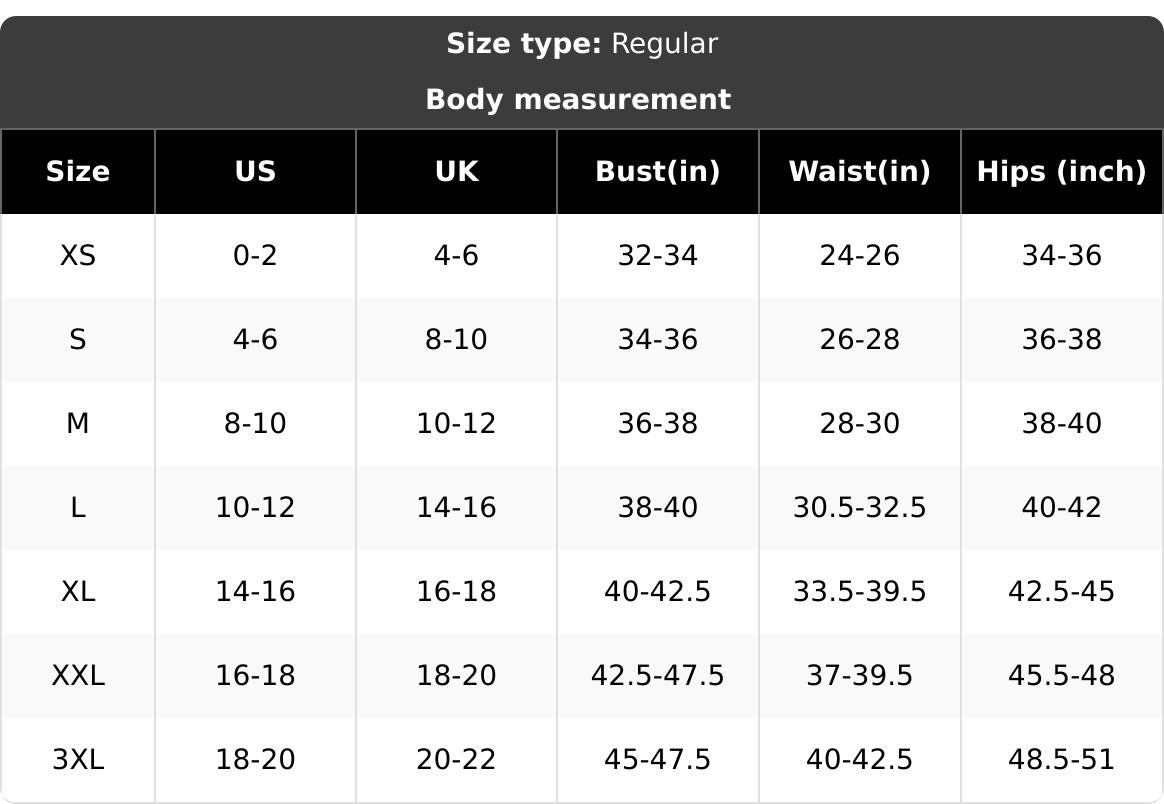1164x804 pixels.
Task: Click US size 0-2 cell
Action: tap(255, 255)
